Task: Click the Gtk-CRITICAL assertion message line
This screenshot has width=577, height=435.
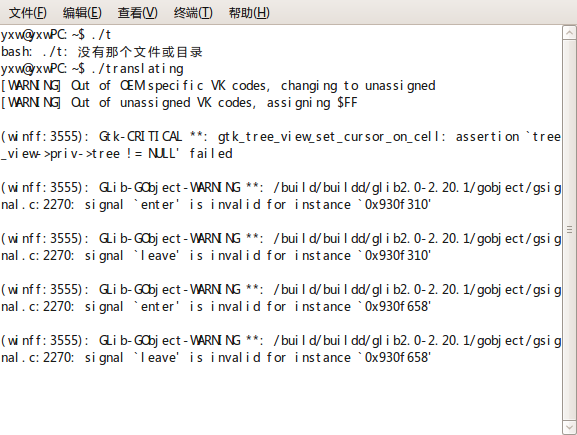Action: click(281, 145)
